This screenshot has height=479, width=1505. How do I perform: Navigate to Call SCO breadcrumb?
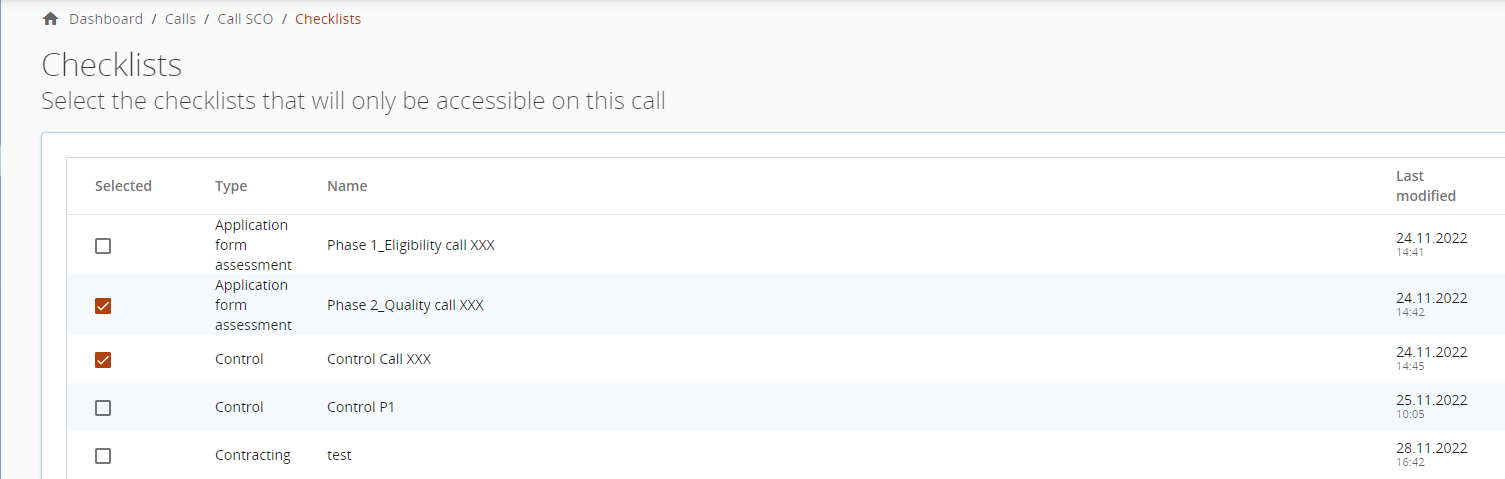245,19
